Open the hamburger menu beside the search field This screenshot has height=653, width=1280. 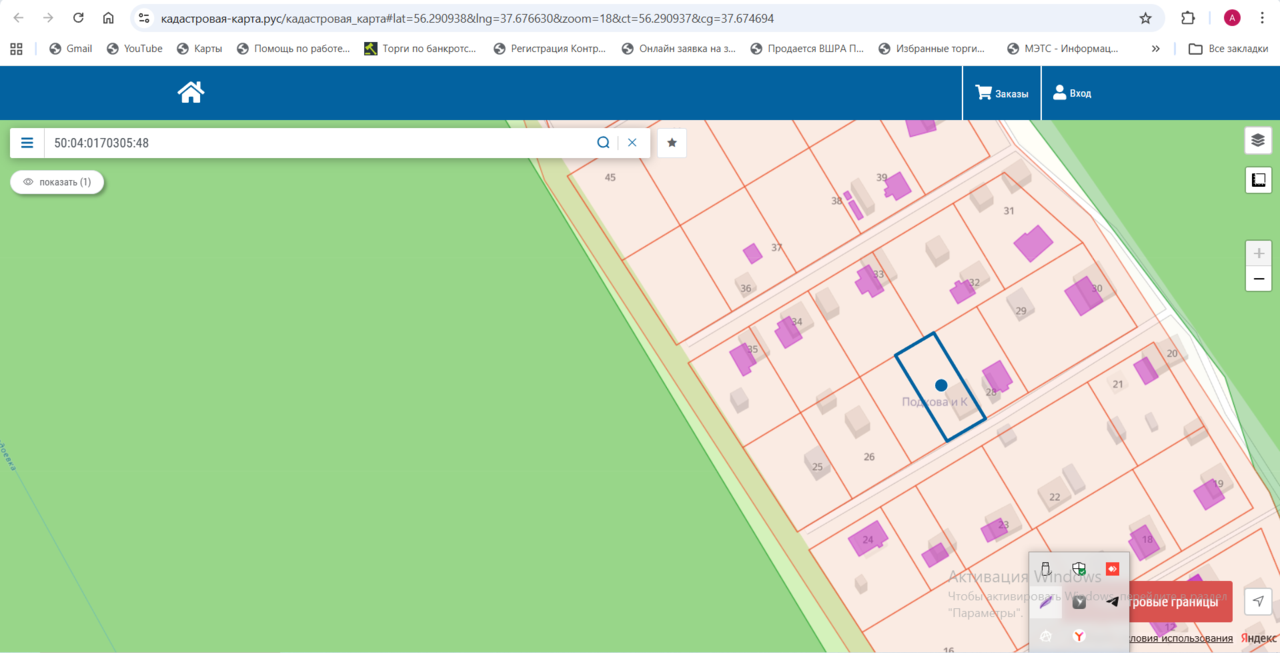pyautogui.click(x=27, y=143)
